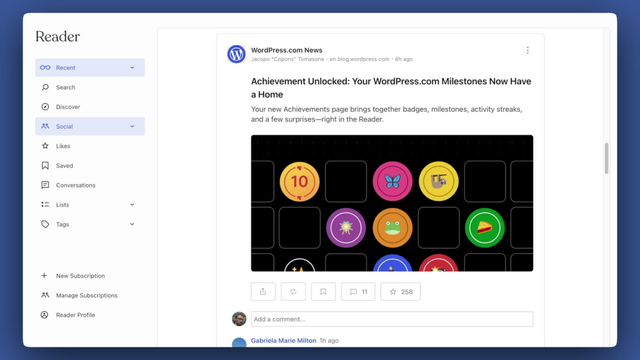The height and width of the screenshot is (360, 640).
Task: Click the share post button
Action: 263,291
